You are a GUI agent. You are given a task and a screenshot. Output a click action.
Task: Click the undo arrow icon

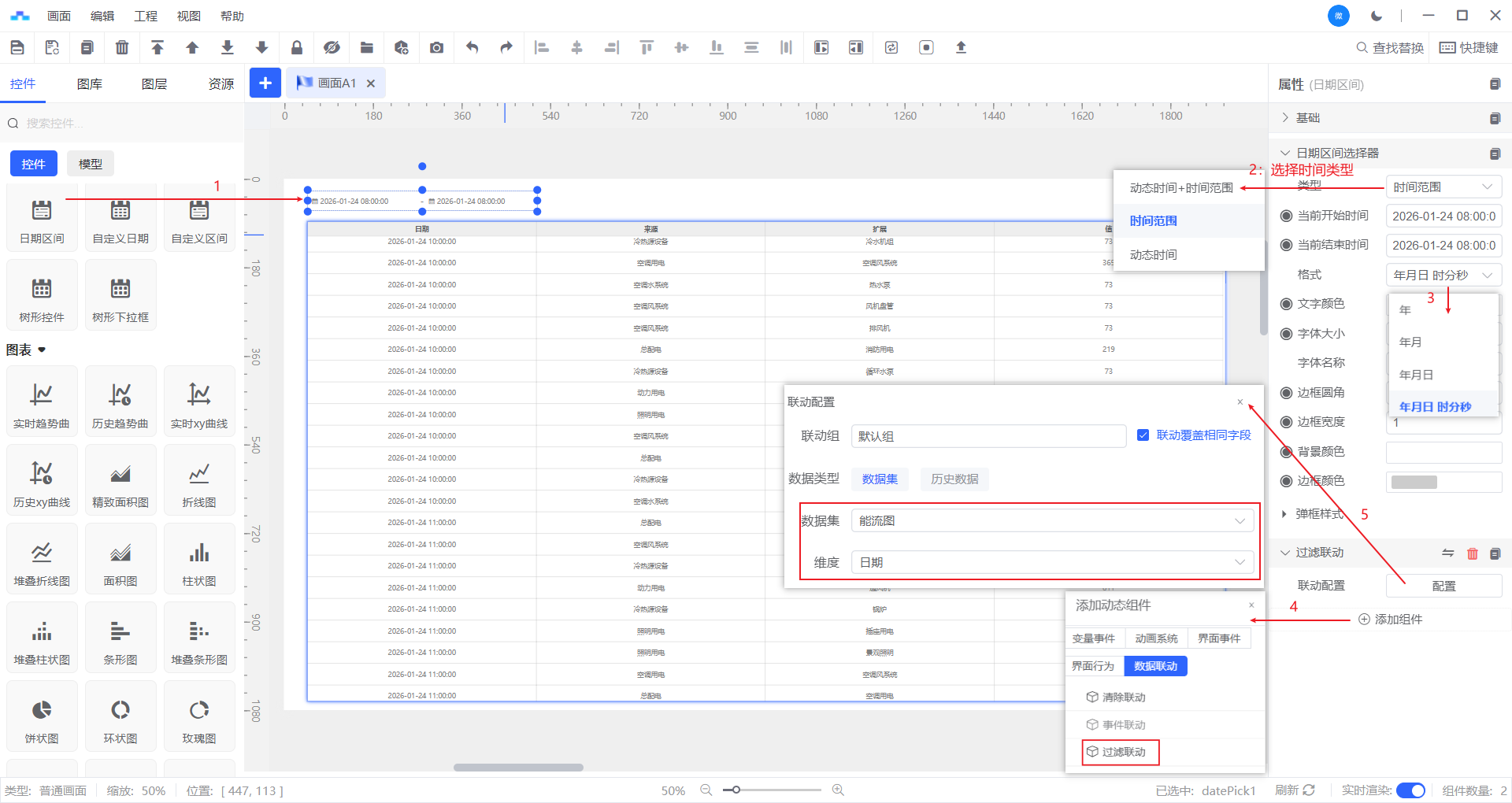[x=472, y=48]
